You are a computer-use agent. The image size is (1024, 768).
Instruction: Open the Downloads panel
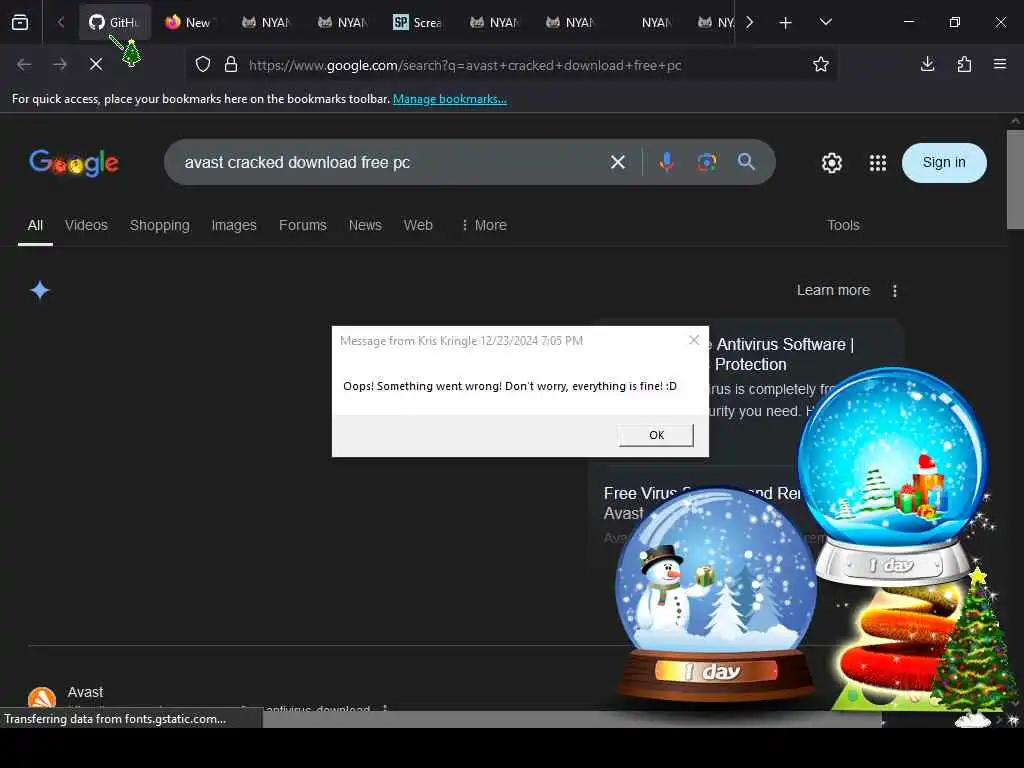click(x=927, y=64)
